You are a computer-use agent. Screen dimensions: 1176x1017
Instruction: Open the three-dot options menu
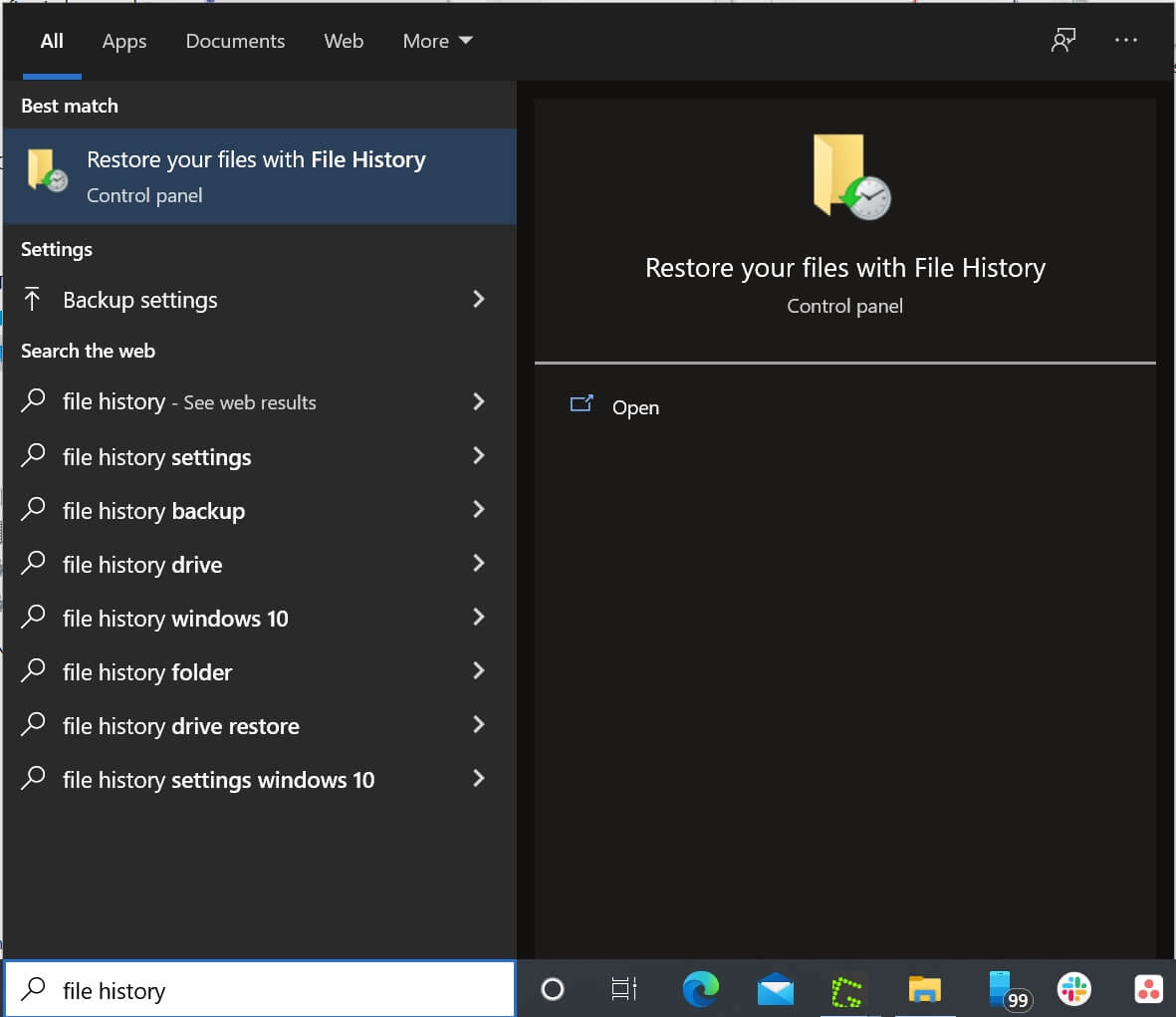pyautogui.click(x=1125, y=41)
